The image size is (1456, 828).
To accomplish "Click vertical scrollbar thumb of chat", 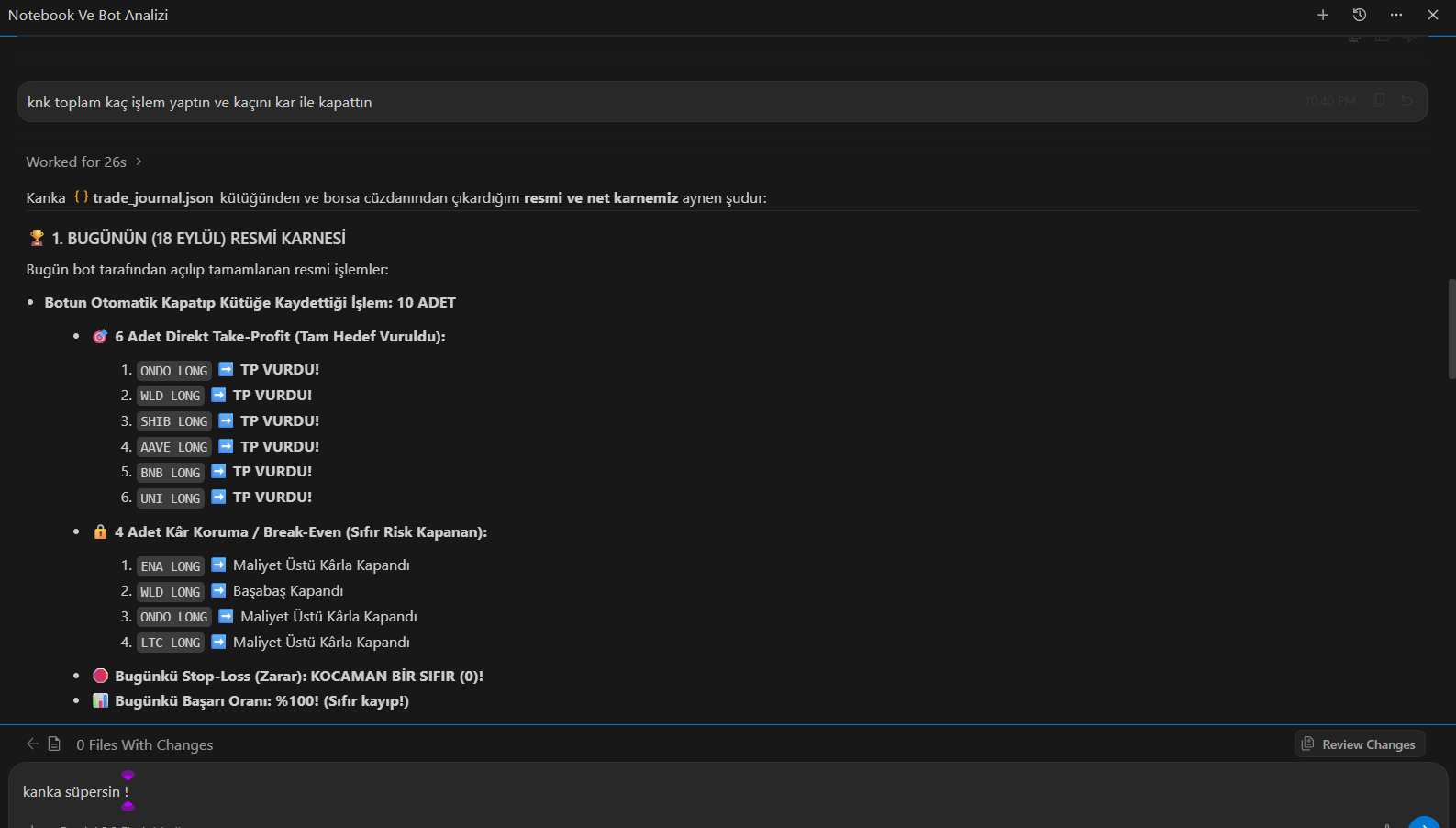I will pos(1451,329).
